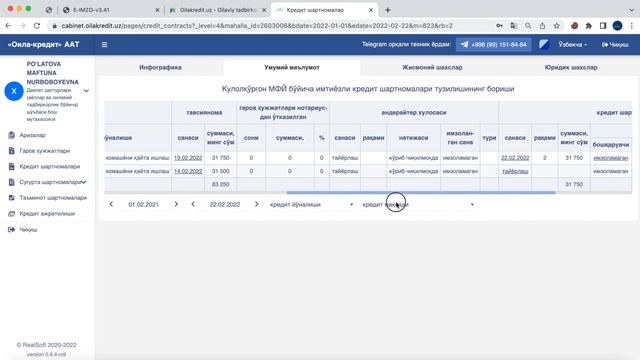This screenshot has width=640, height=360.
Task: Open the 22.02.2022 contract date link
Action: [x=515, y=158]
